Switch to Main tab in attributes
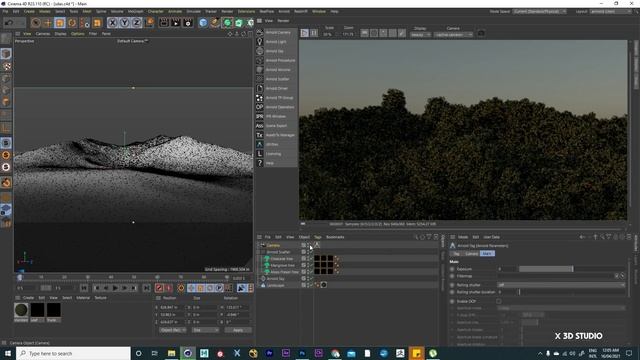Image resolution: width=640 pixels, height=360 pixels. [x=487, y=254]
